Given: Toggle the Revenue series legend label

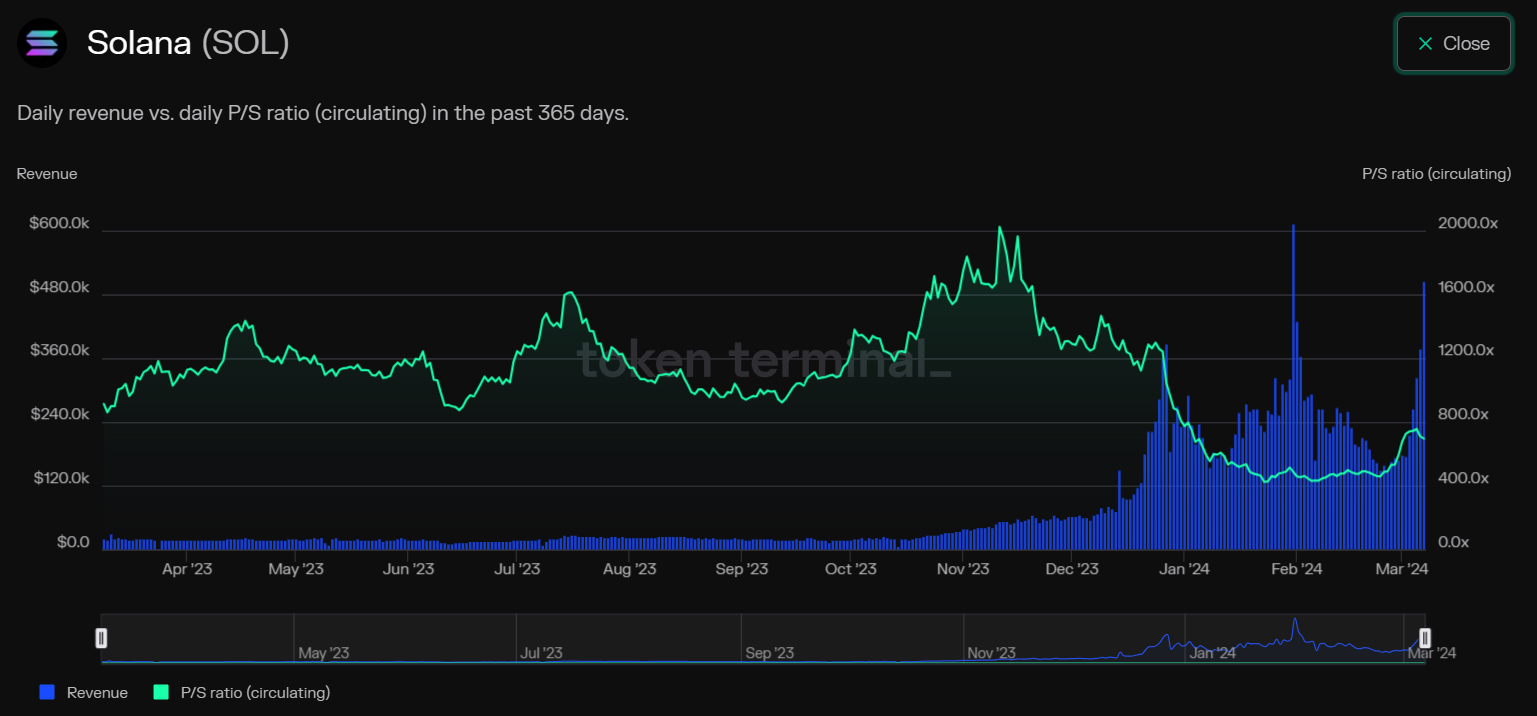Looking at the screenshot, I should click(x=97, y=692).
